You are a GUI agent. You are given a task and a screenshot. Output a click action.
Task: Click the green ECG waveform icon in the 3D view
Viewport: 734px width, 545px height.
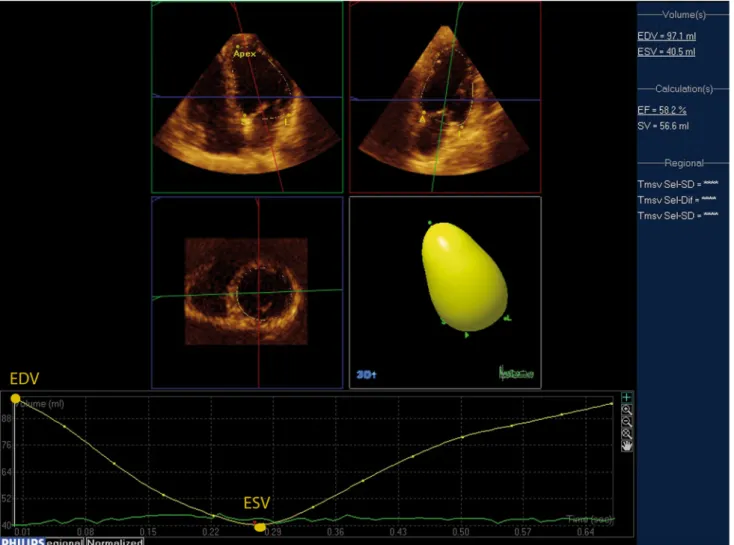click(x=516, y=373)
